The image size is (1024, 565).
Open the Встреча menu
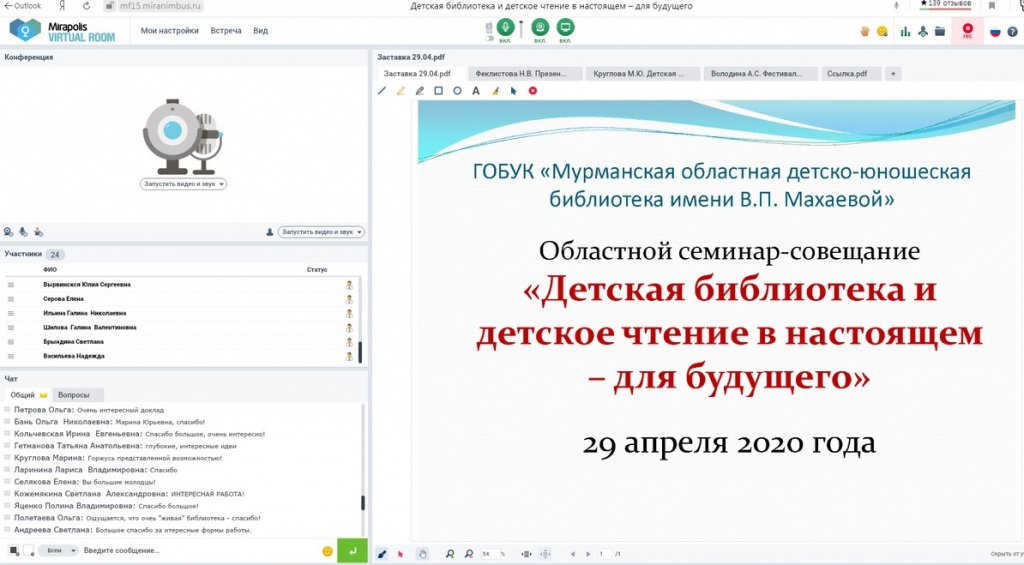(x=226, y=31)
